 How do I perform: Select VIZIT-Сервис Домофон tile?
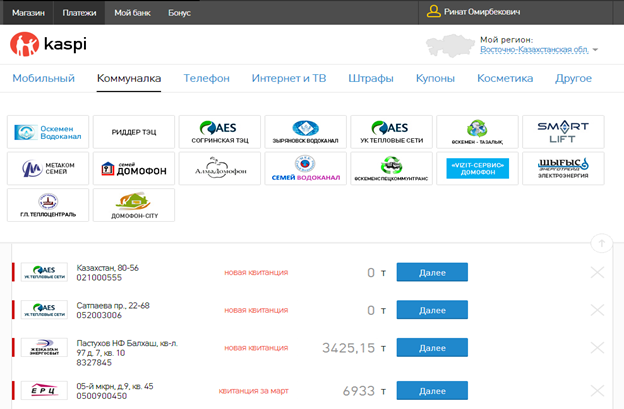478,169
